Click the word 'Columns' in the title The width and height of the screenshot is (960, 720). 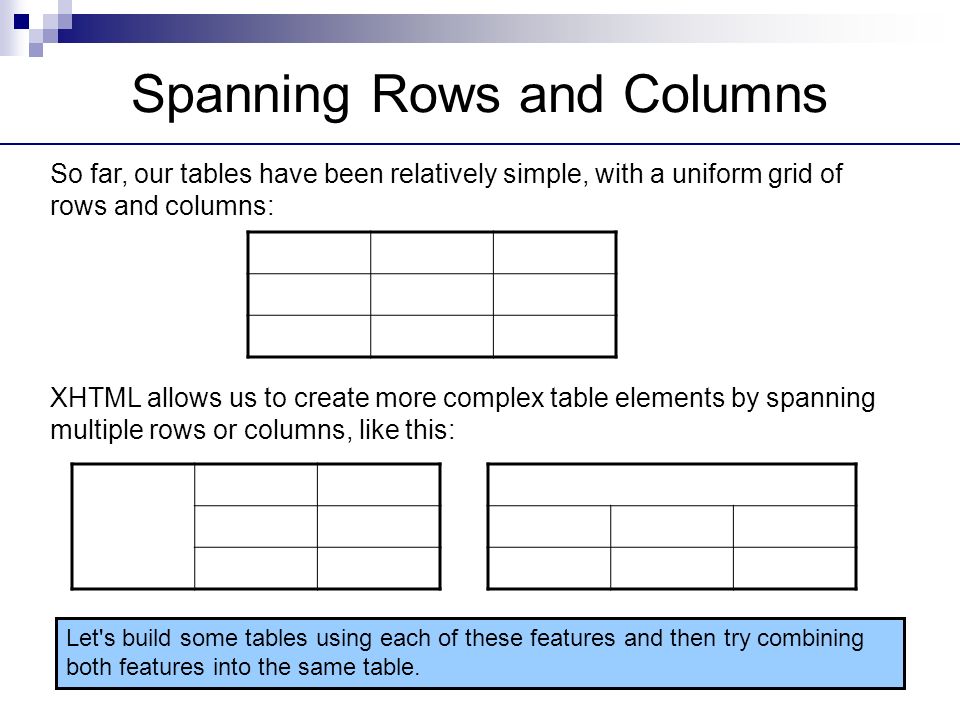pyautogui.click(x=726, y=94)
